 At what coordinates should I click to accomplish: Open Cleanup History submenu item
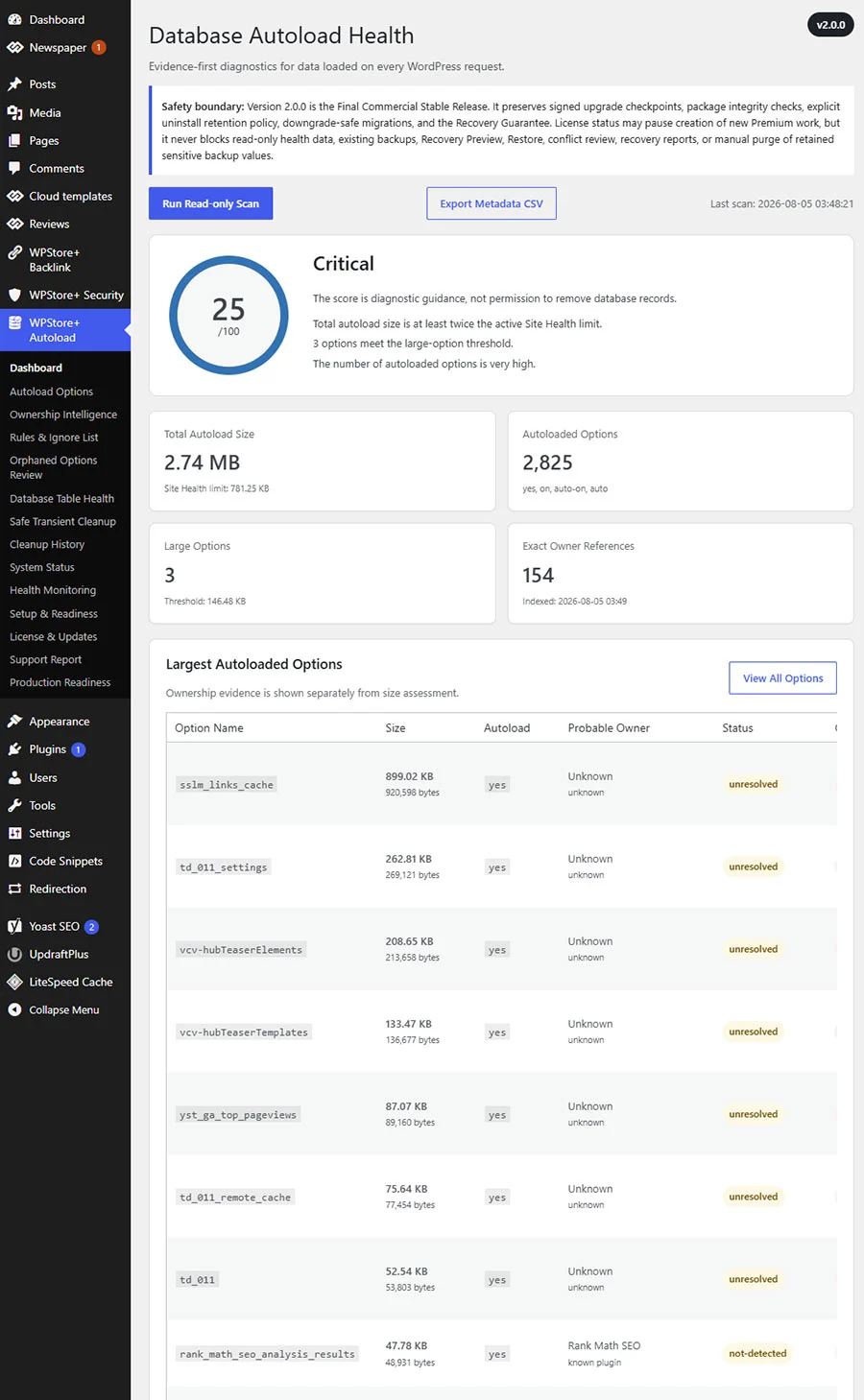point(47,545)
